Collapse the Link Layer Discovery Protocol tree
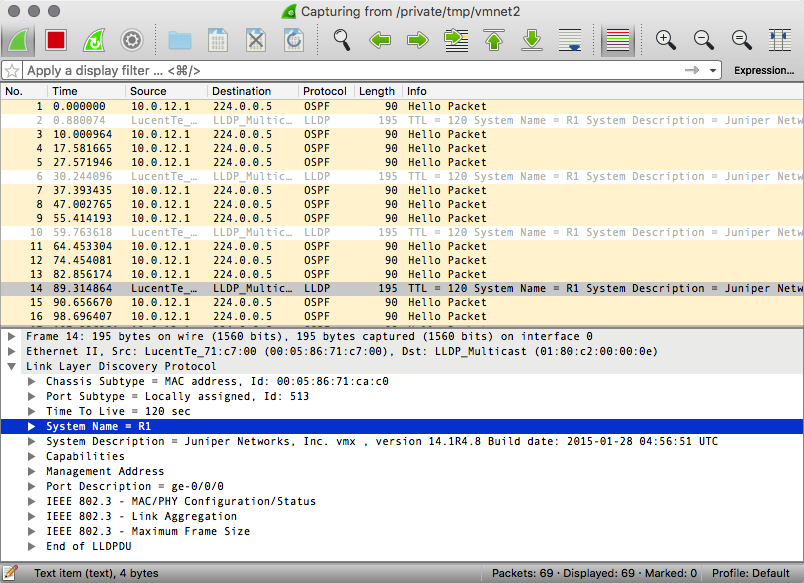The width and height of the screenshot is (804, 583). (x=11, y=366)
